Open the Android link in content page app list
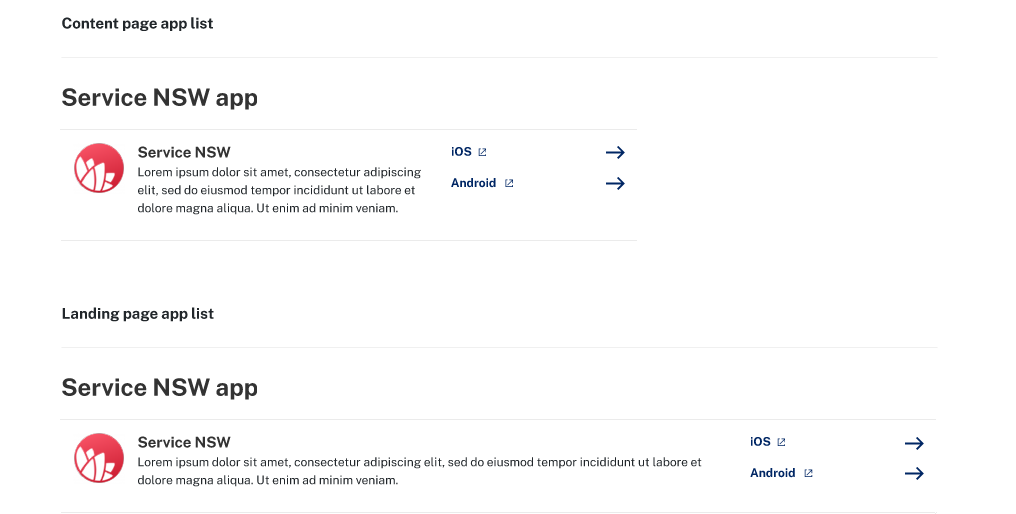 [474, 183]
